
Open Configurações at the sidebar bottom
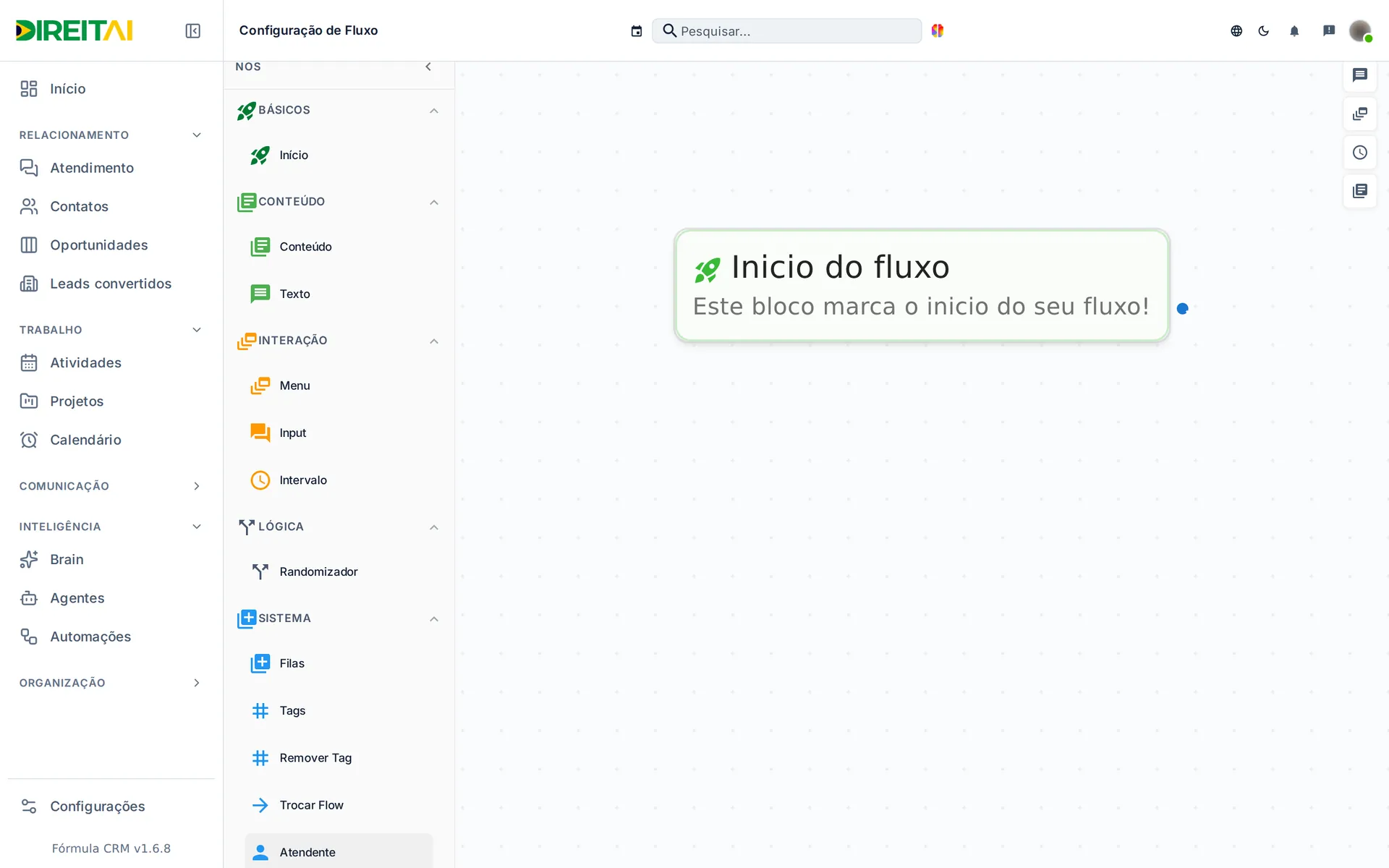click(x=111, y=807)
